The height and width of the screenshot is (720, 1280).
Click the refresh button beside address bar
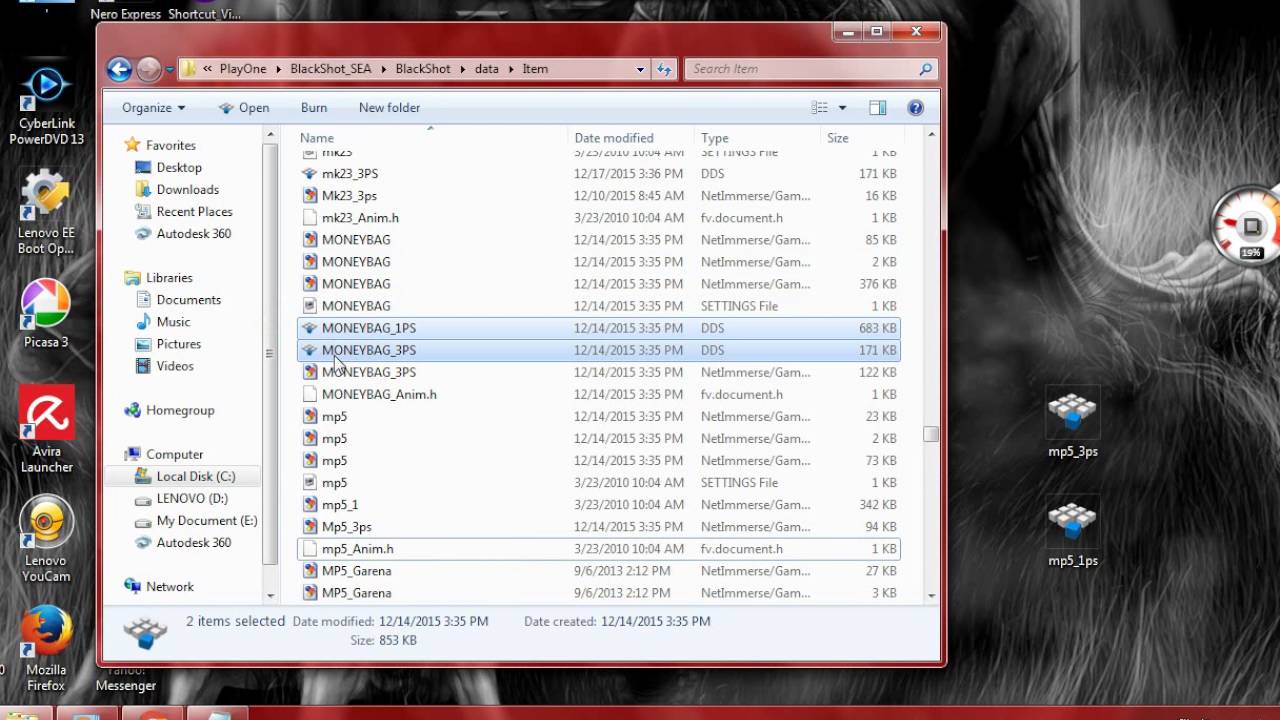click(664, 69)
